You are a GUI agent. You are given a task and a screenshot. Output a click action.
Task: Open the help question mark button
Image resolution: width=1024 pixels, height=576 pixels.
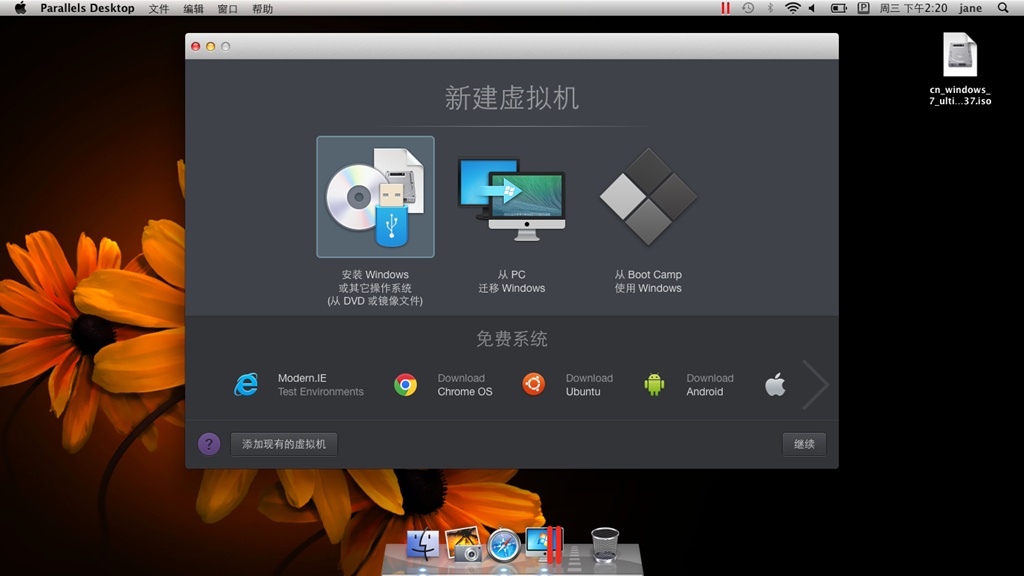[x=209, y=444]
